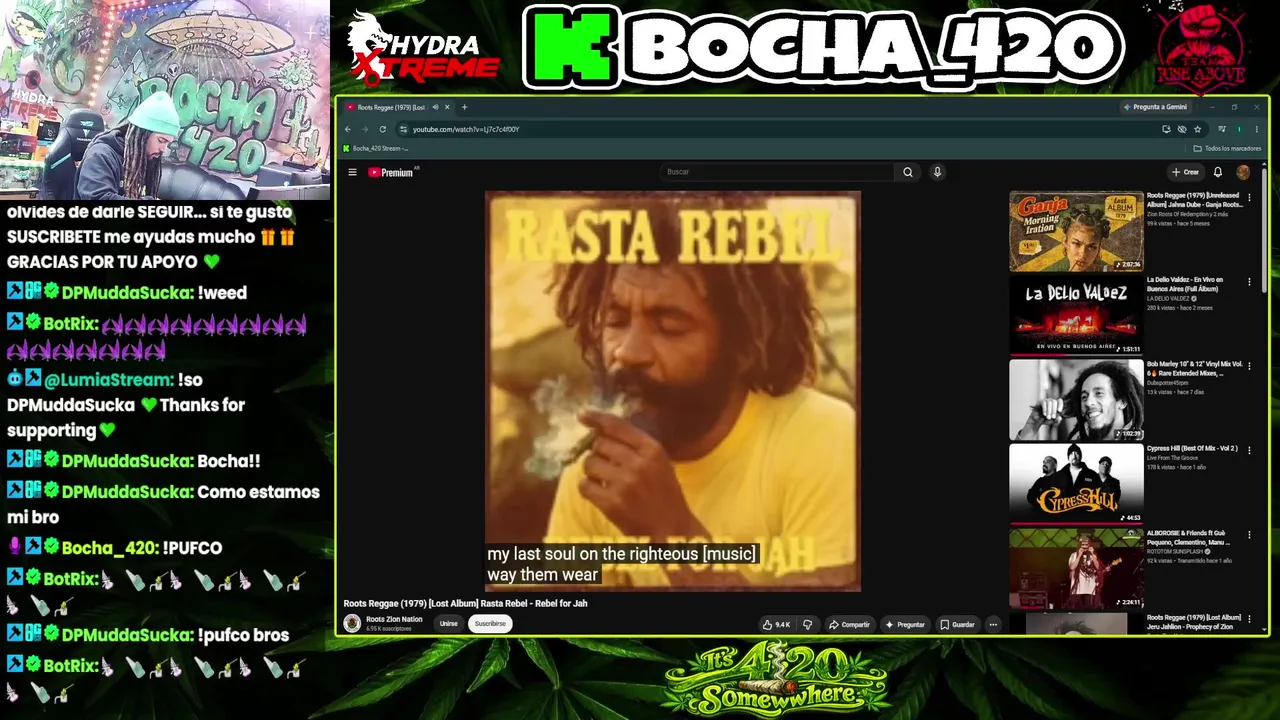This screenshot has width=1280, height=720.
Task: Open ALBOROSIE & Friends video thumbnail
Action: [x=1076, y=569]
